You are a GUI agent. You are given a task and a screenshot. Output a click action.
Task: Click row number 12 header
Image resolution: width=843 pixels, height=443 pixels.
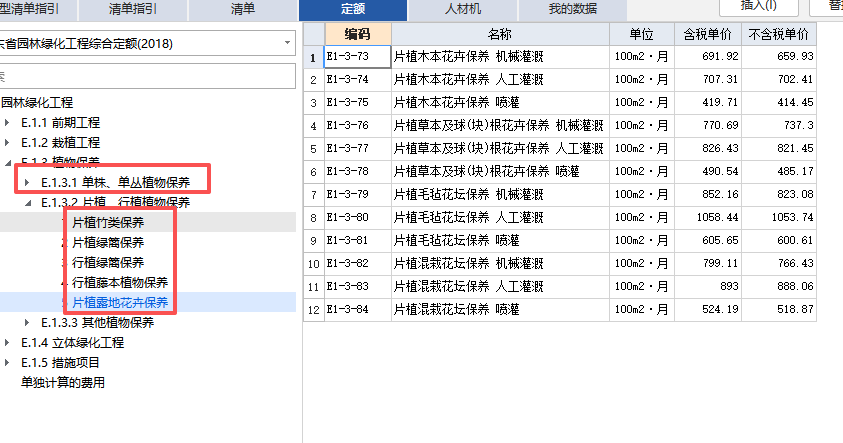[x=314, y=310]
